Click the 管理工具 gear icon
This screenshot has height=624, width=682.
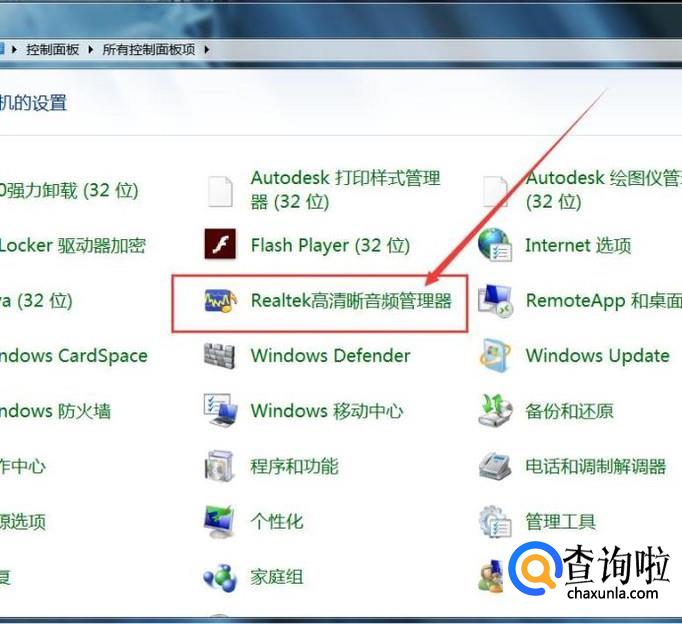495,521
